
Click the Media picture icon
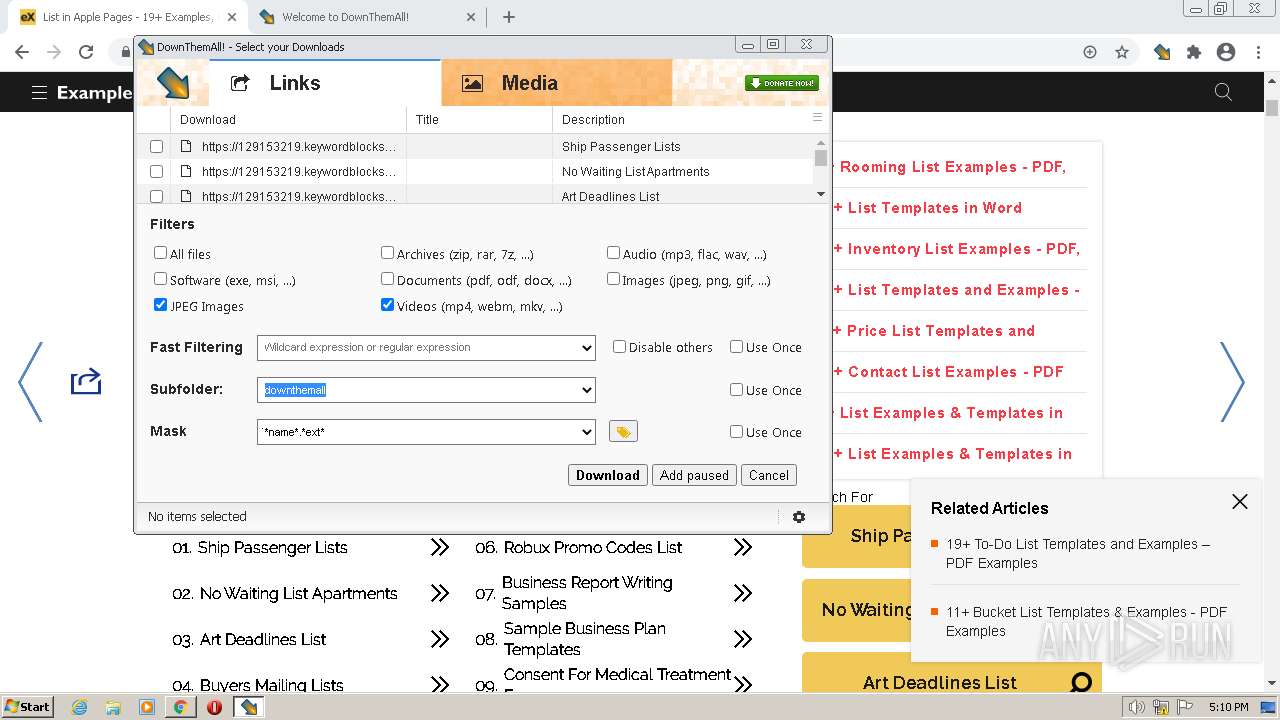[x=473, y=83]
